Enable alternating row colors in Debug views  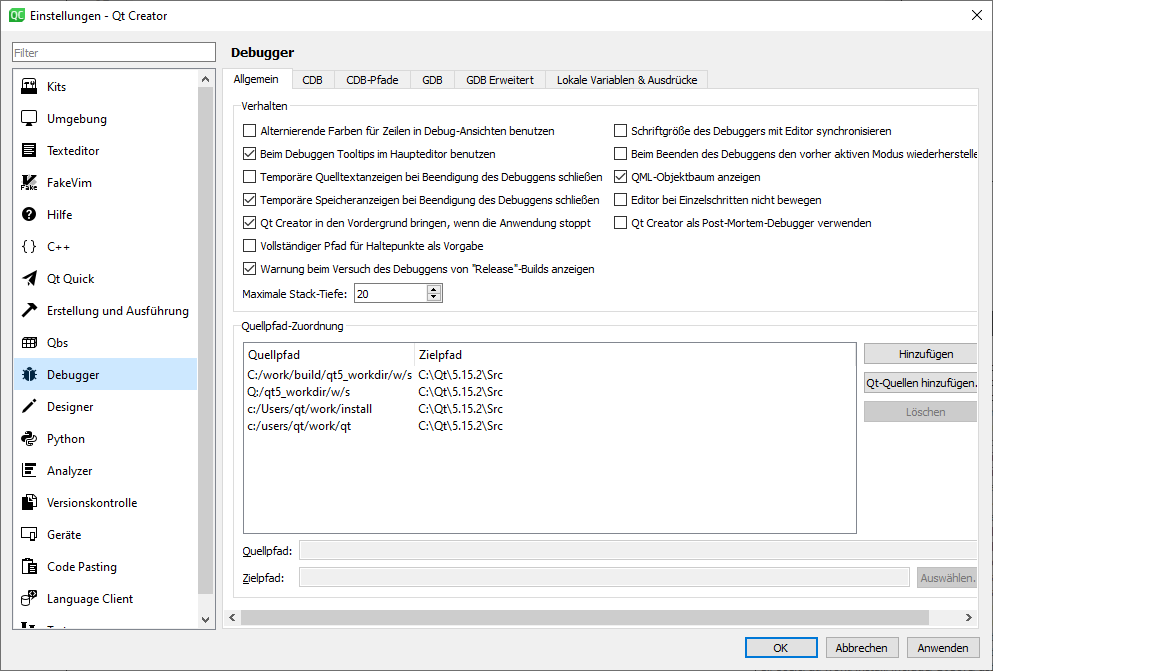click(249, 130)
